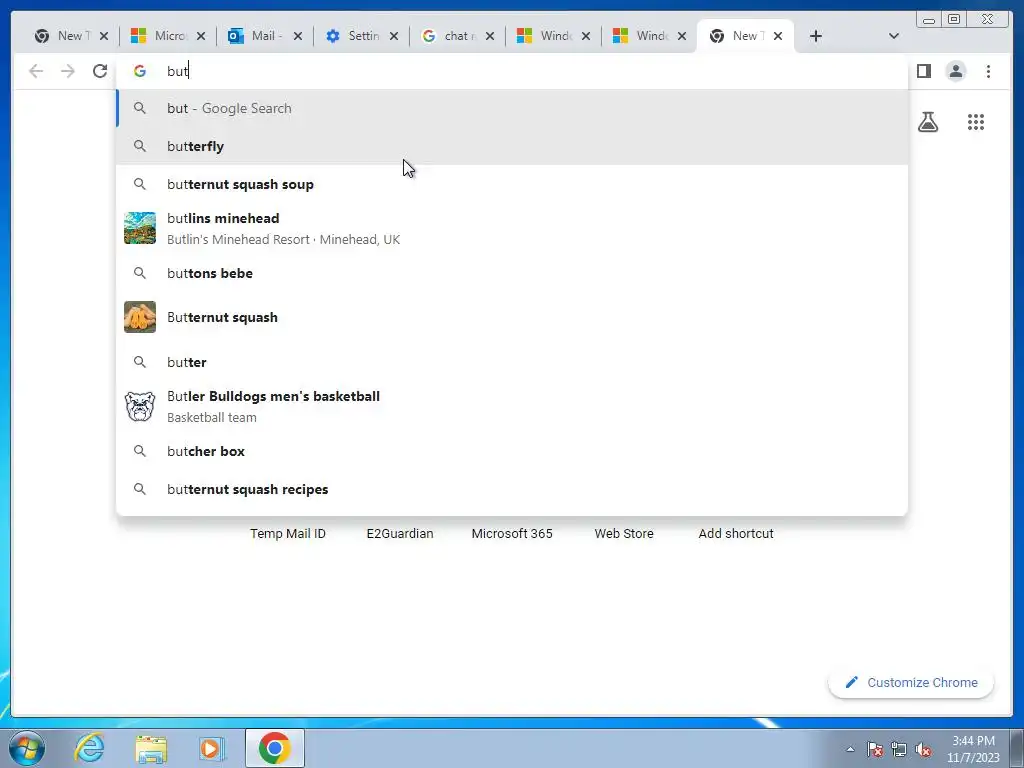This screenshot has height=768, width=1024.
Task: Open the Temp Mail ID shortcut
Action: click(x=287, y=534)
